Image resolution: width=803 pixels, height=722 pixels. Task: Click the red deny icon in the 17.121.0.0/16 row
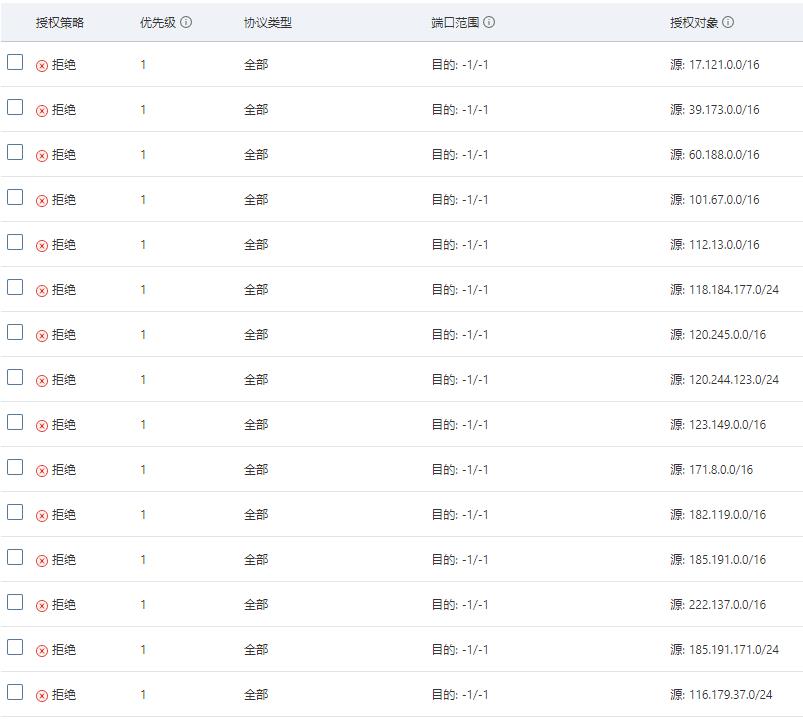point(42,66)
